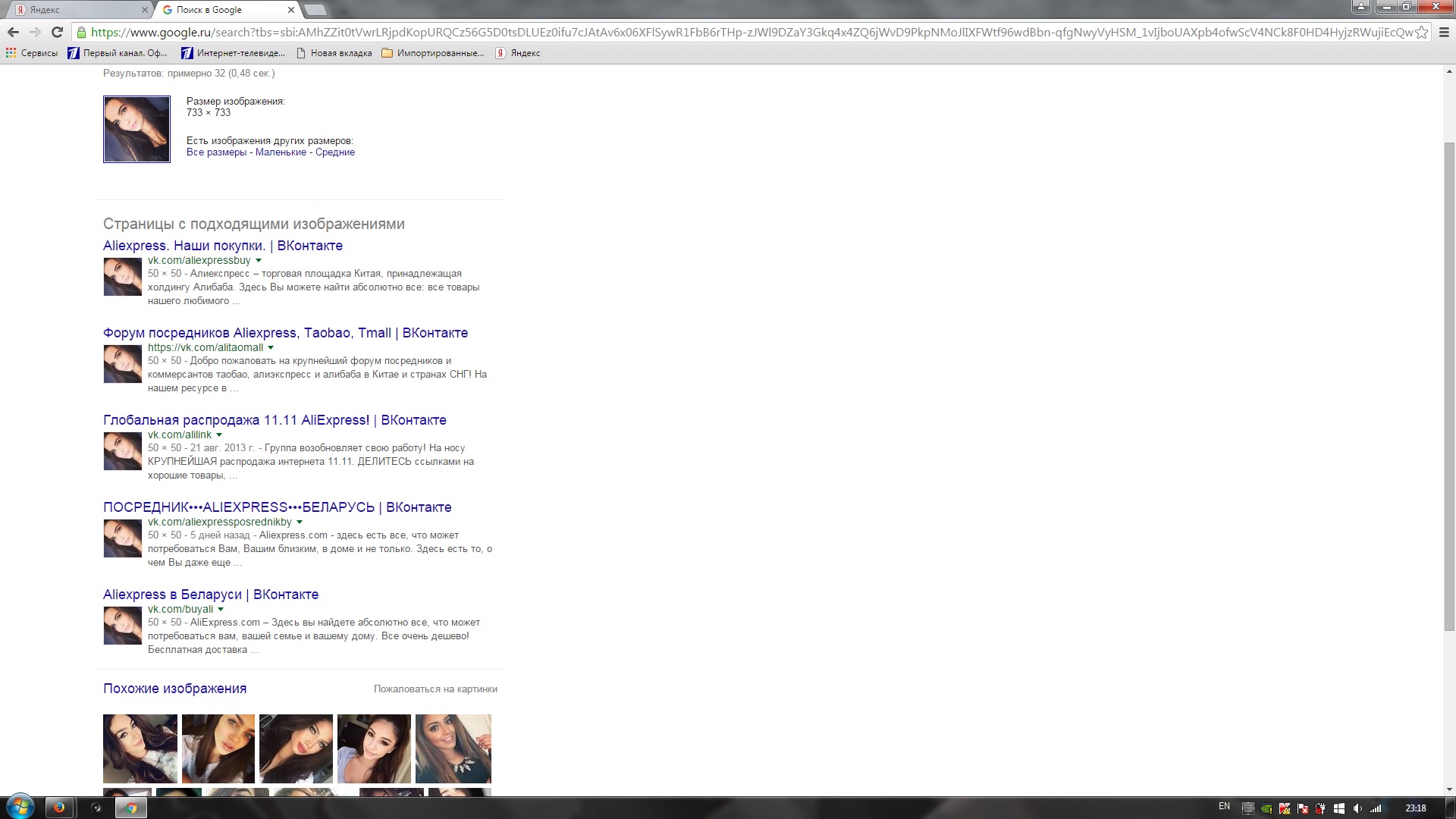Open the Kaspersky tray icon
This screenshot has width=1456, height=819.
tap(1285, 808)
